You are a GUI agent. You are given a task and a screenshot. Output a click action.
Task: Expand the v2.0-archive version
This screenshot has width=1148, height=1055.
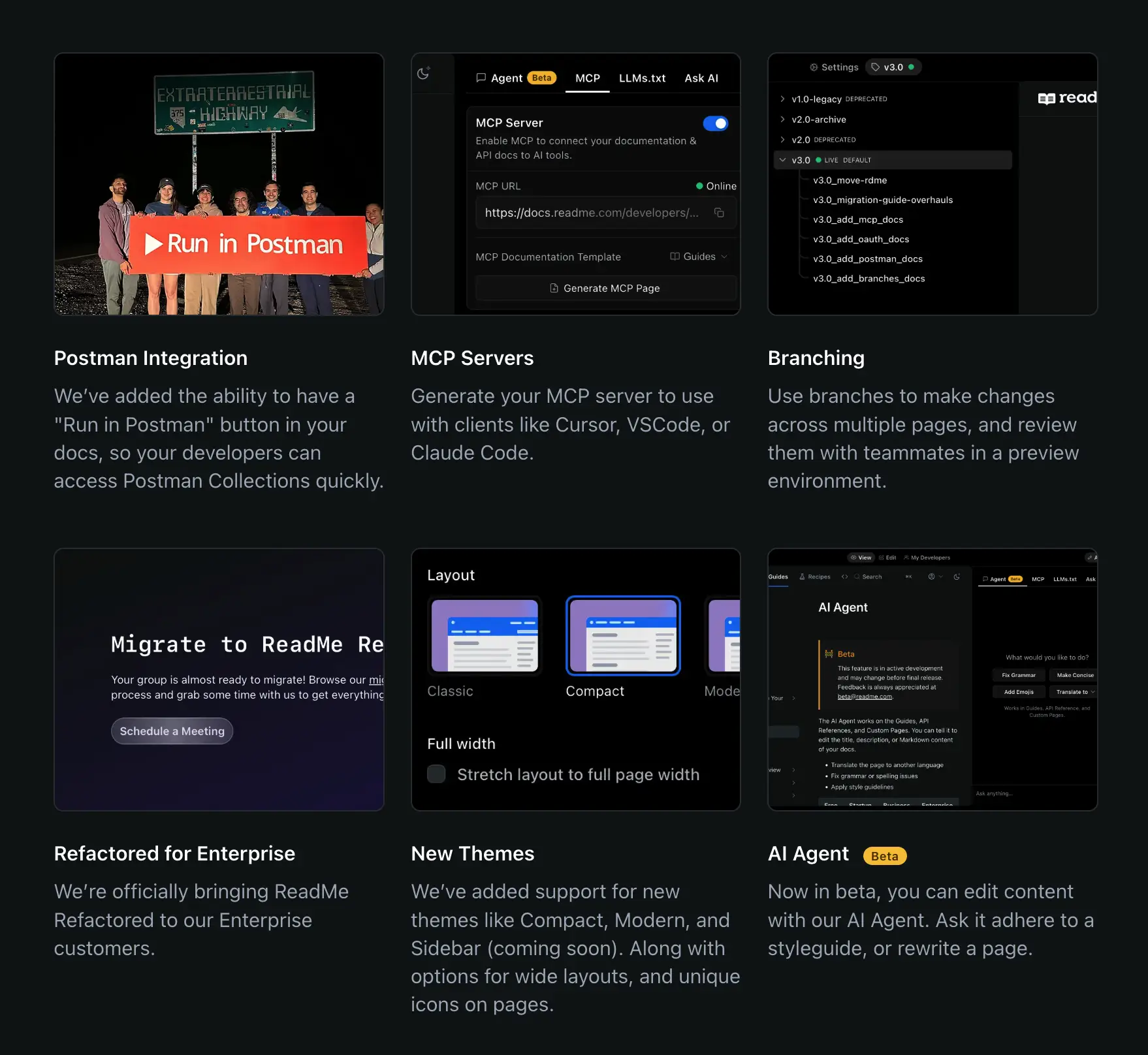point(782,119)
